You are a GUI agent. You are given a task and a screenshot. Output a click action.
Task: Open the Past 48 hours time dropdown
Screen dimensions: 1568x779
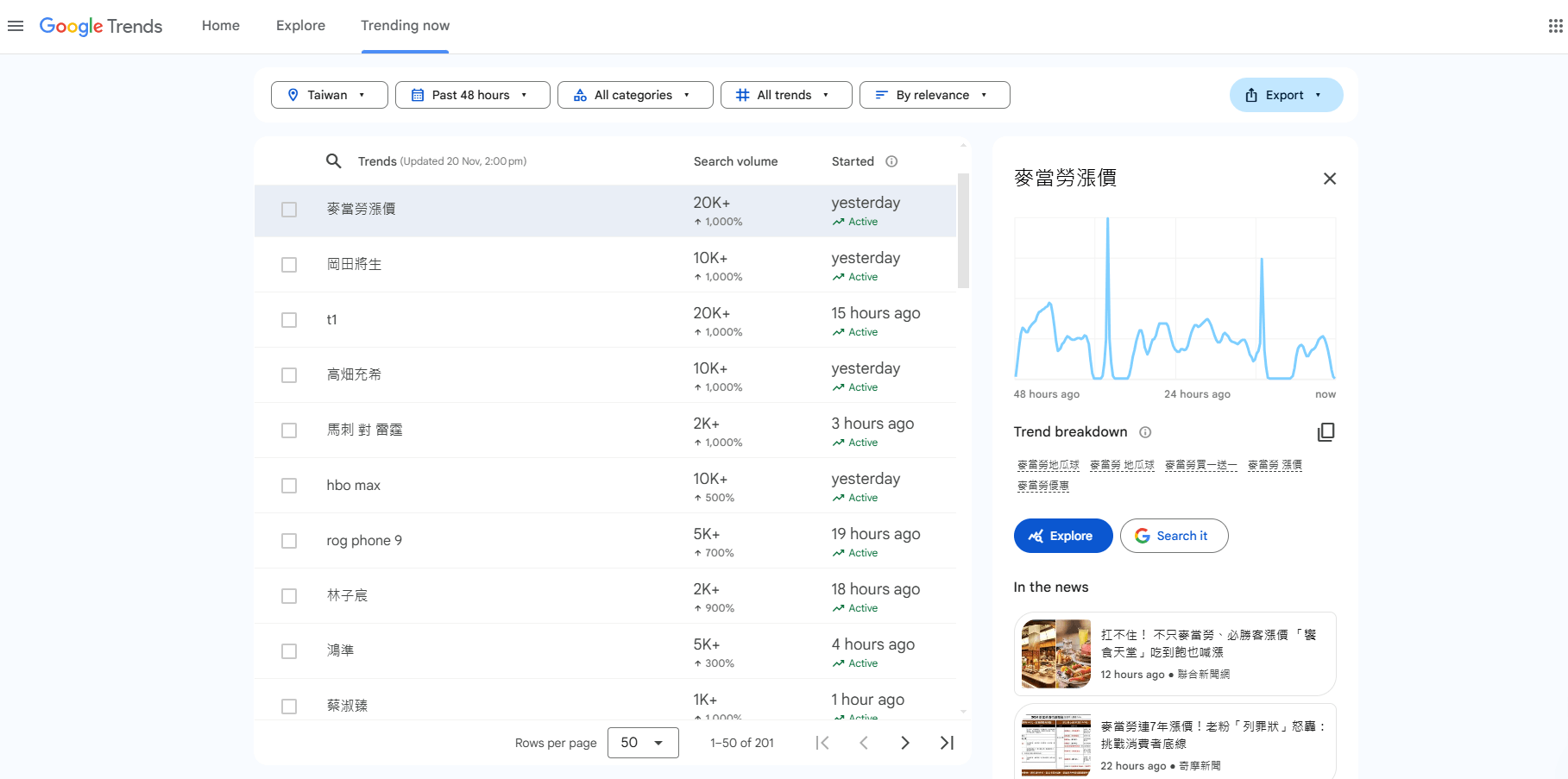[473, 95]
